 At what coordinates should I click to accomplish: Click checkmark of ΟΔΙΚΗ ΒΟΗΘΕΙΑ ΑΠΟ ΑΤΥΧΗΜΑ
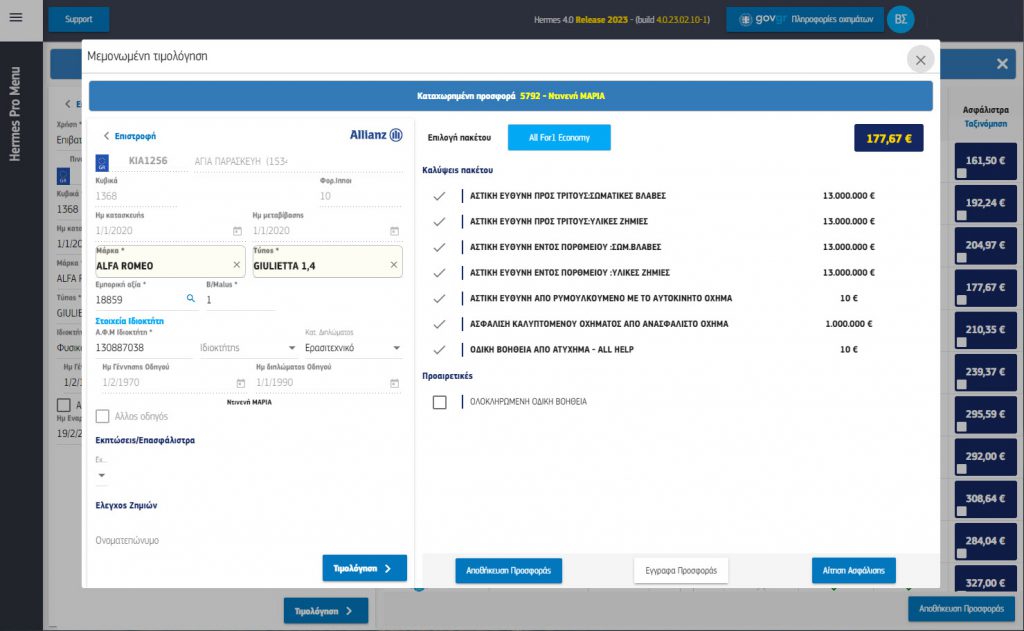pyautogui.click(x=440, y=349)
